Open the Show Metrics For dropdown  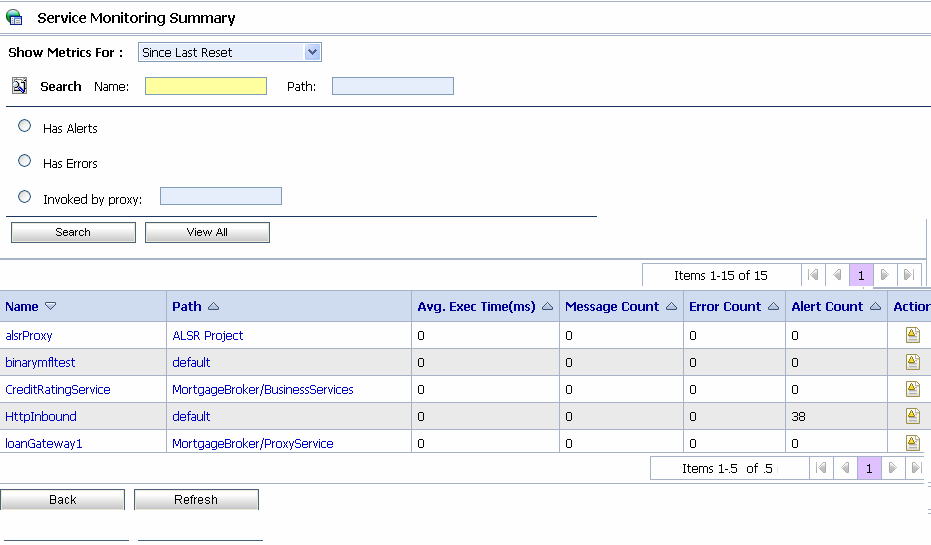[230, 52]
